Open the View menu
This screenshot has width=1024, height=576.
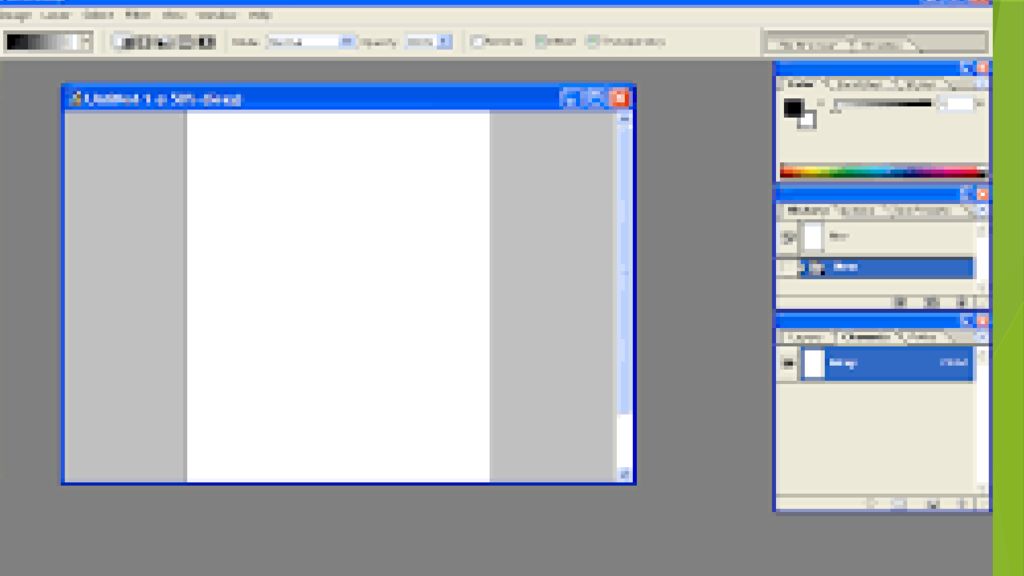(174, 14)
